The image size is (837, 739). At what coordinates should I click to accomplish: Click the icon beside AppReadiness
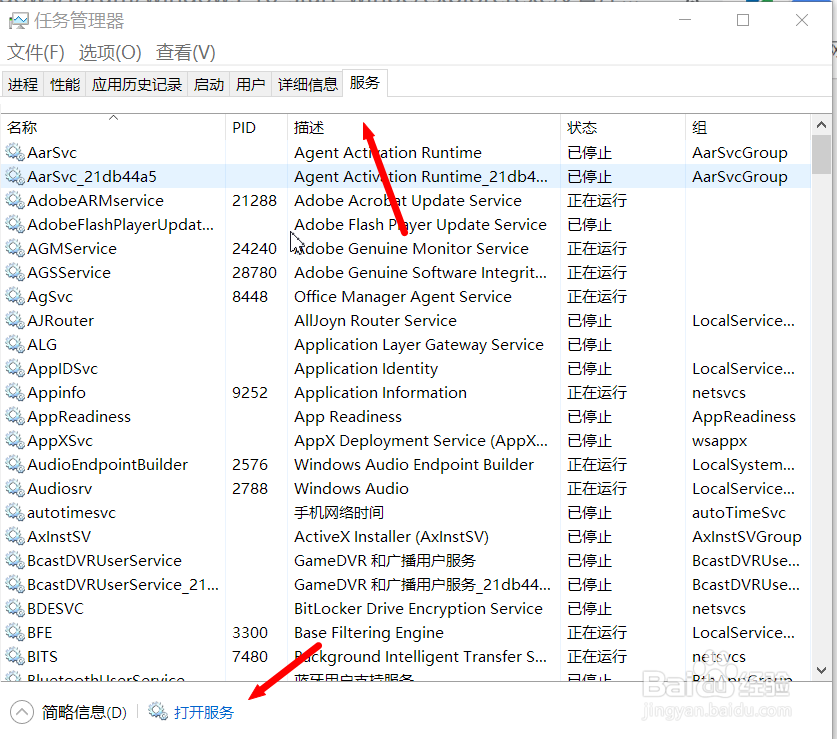point(15,416)
